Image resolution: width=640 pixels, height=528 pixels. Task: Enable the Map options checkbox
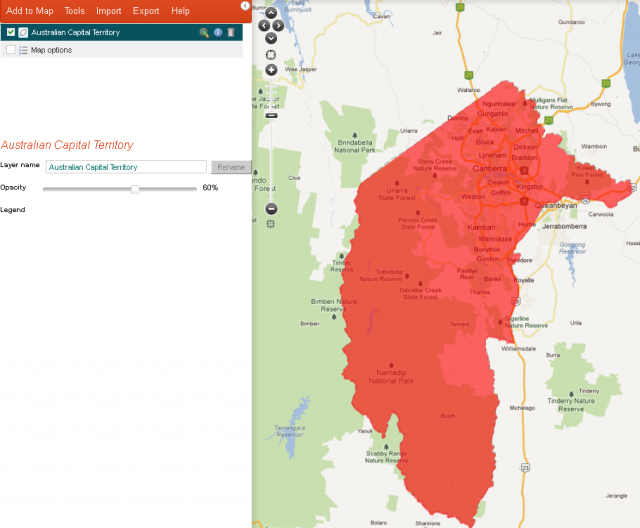coord(11,49)
